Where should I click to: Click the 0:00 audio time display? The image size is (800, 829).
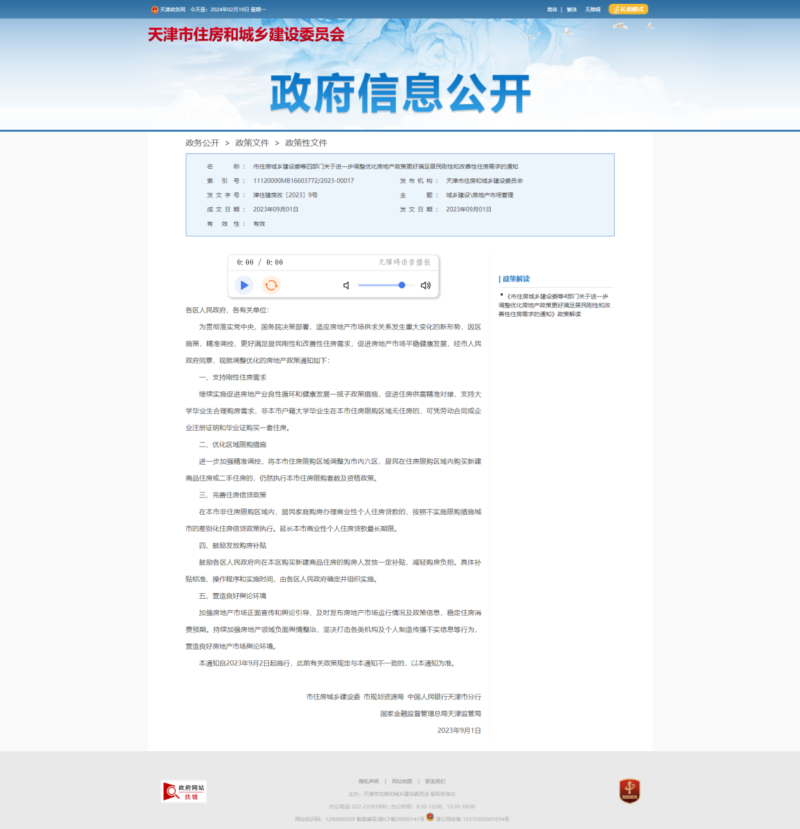[246, 262]
